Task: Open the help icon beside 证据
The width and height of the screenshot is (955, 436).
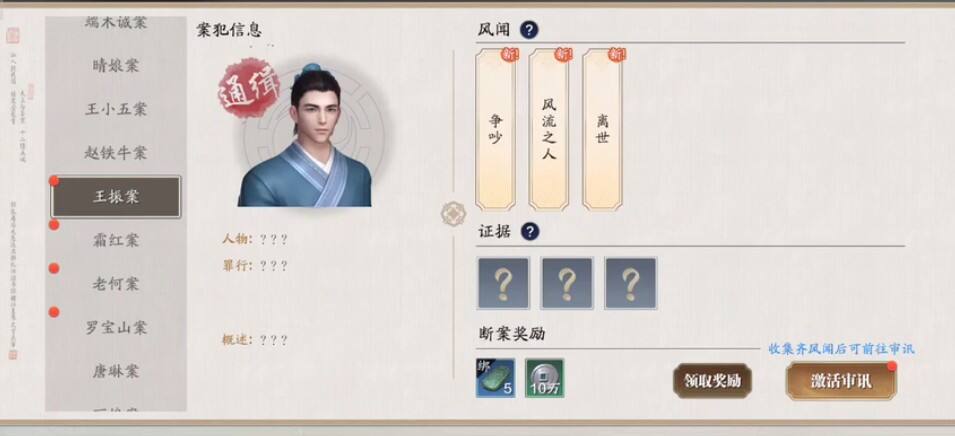Action: [x=530, y=231]
